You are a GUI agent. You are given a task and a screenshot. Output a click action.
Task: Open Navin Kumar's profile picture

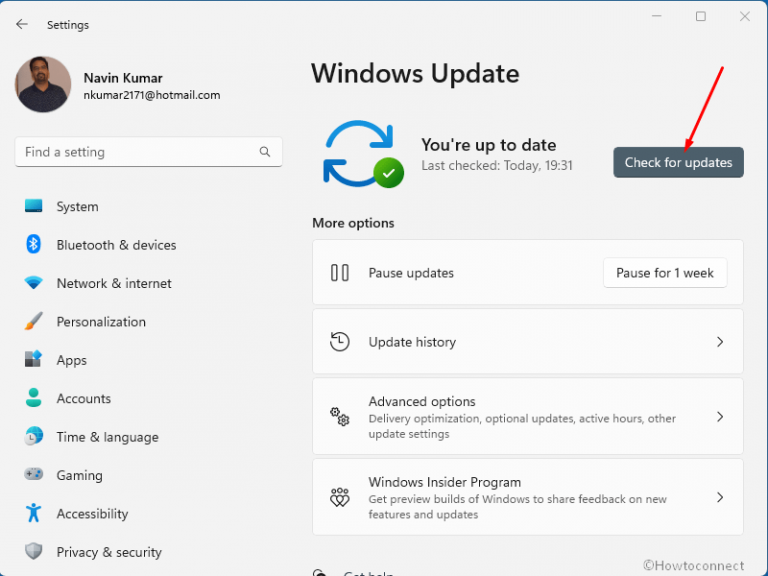43,84
